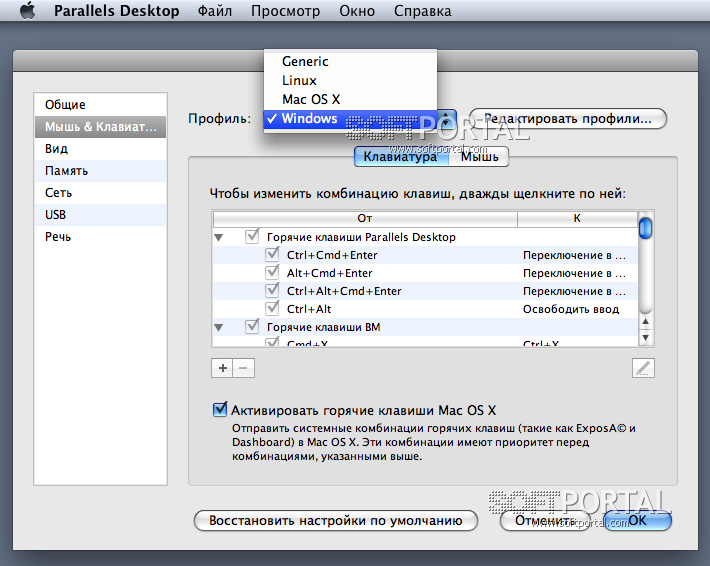Click Редактировать профили button

pos(568,119)
